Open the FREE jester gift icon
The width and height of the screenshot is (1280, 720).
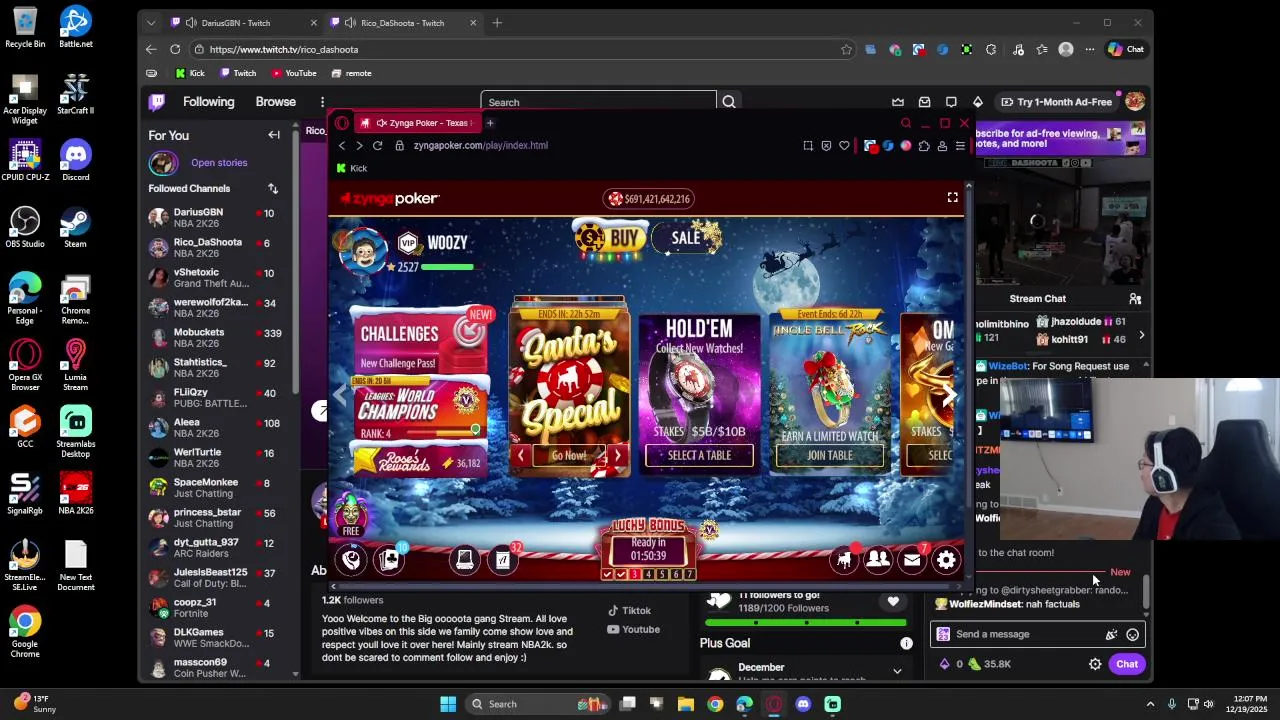(351, 514)
